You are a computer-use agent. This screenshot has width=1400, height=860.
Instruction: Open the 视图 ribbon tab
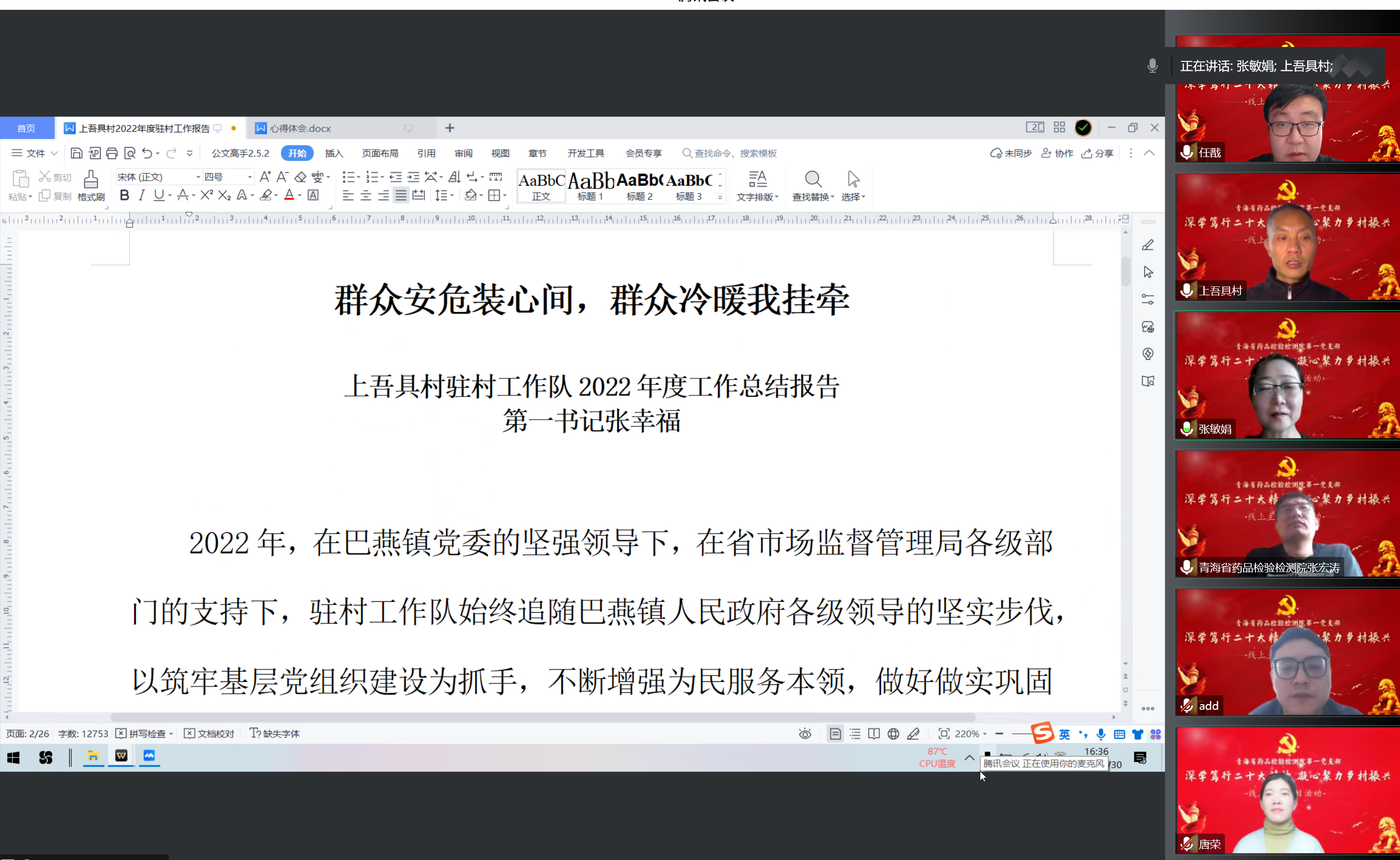[500, 153]
